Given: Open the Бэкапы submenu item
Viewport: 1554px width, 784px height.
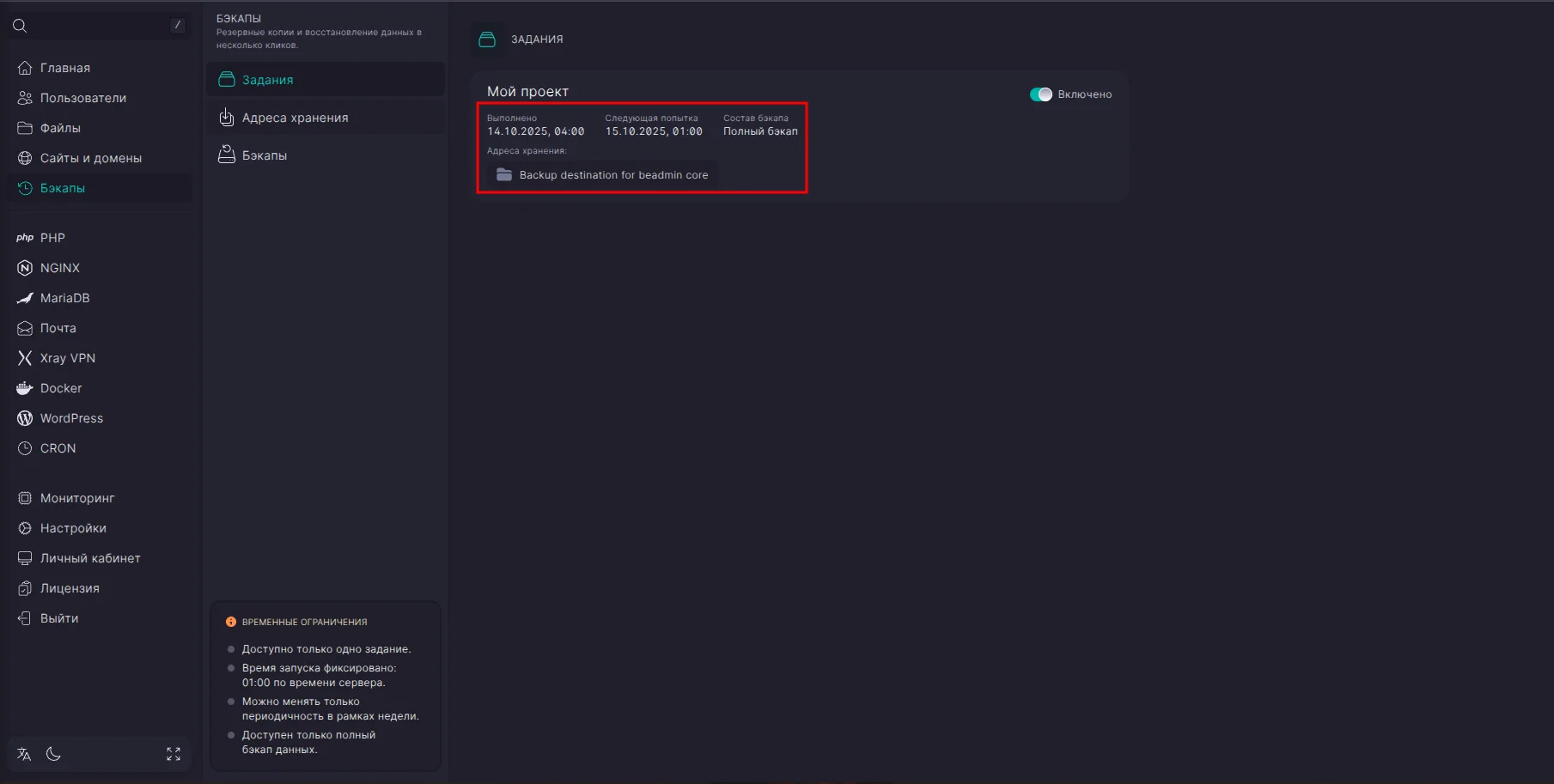Looking at the screenshot, I should (x=264, y=155).
